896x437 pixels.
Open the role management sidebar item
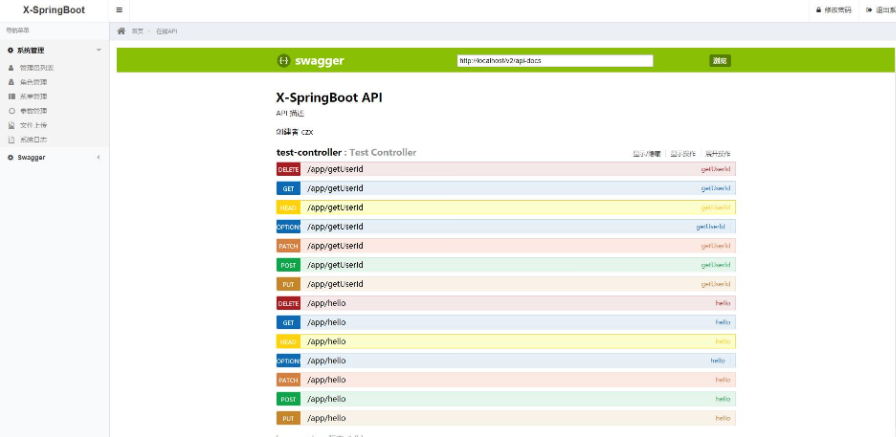(33, 82)
